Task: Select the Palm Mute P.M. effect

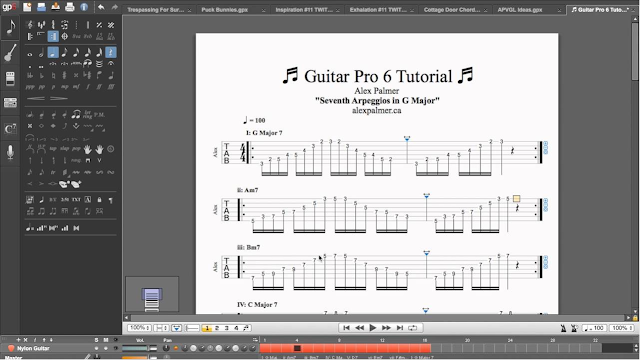Action: [x=99, y=115]
